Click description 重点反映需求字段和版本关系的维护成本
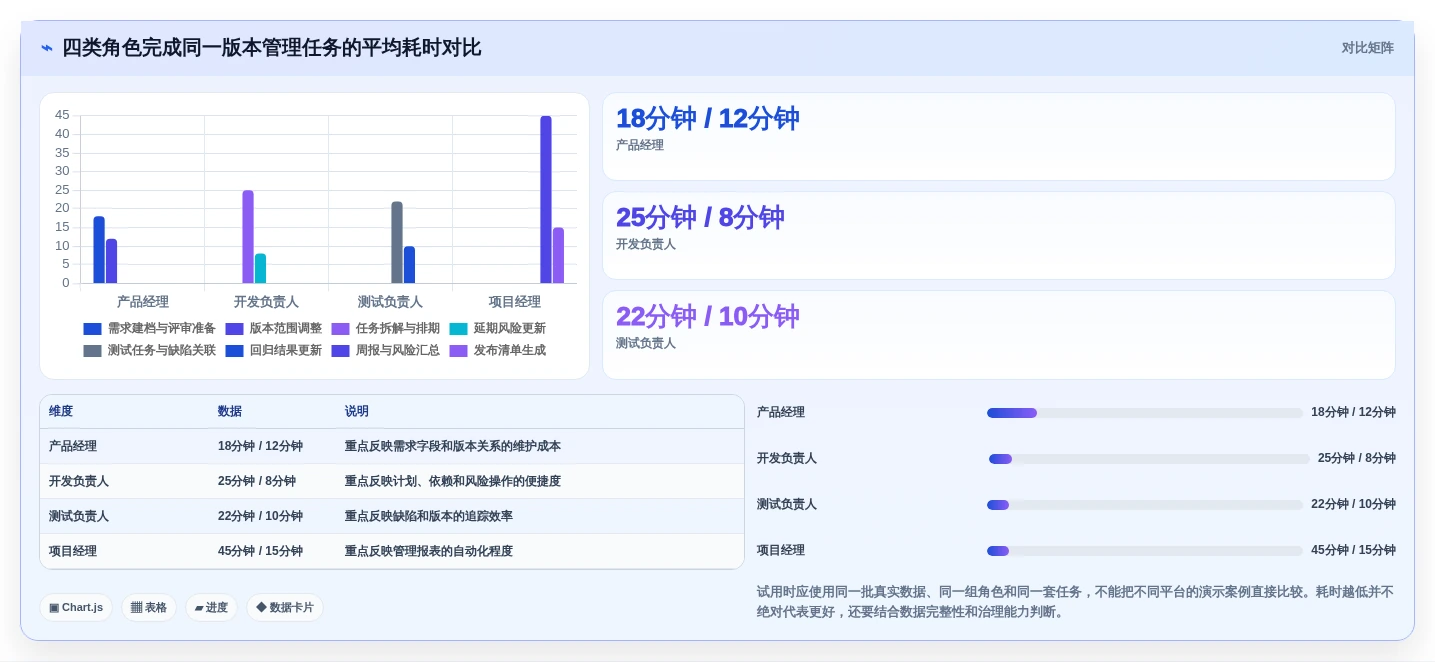This screenshot has width=1435, height=662. 453,446
